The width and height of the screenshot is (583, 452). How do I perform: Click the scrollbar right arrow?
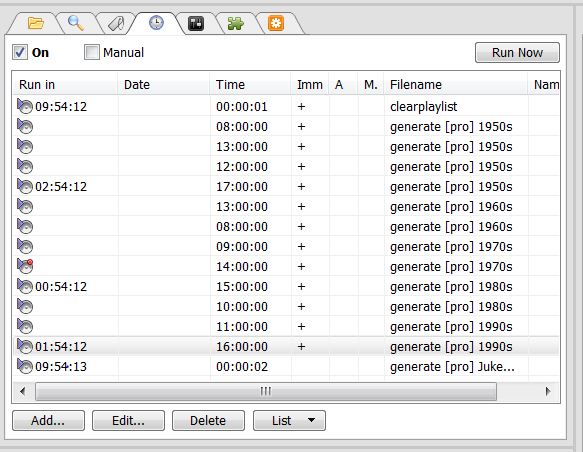547,391
